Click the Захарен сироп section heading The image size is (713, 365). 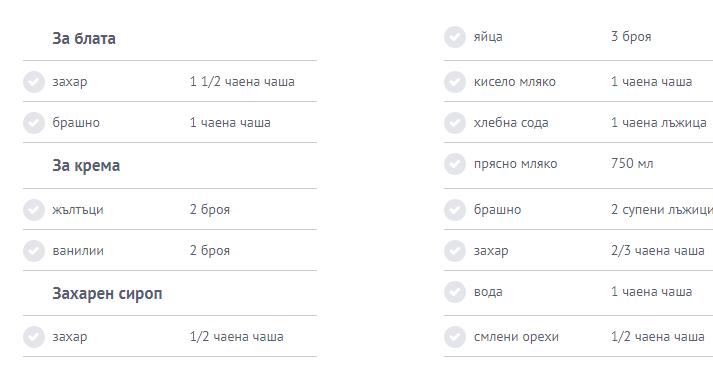coord(107,294)
